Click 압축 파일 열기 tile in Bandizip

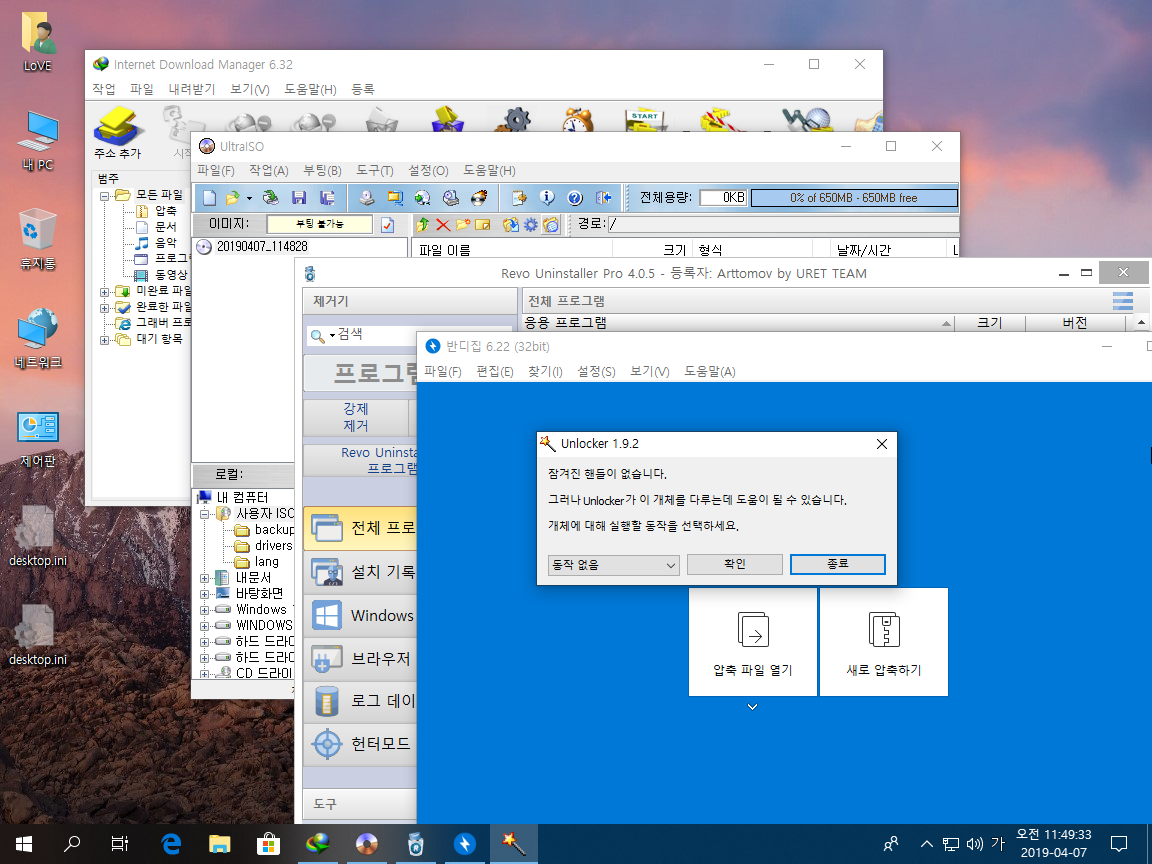pos(752,641)
